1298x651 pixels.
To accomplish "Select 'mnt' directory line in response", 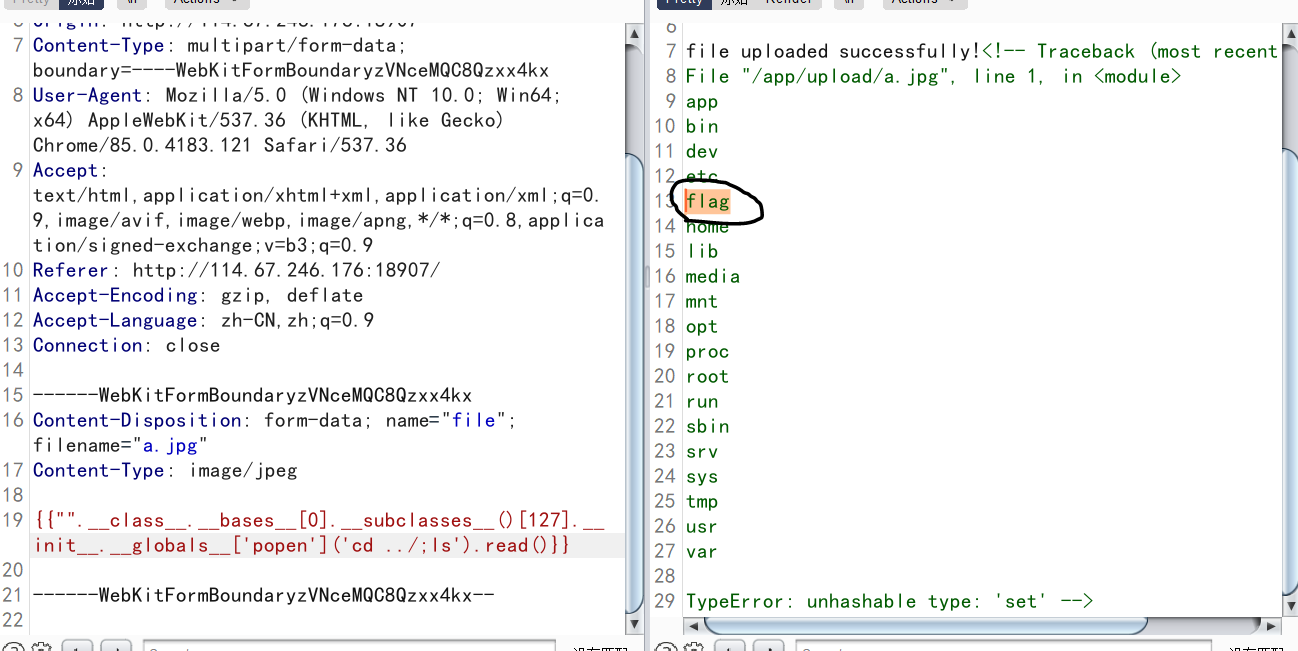I will click(702, 301).
